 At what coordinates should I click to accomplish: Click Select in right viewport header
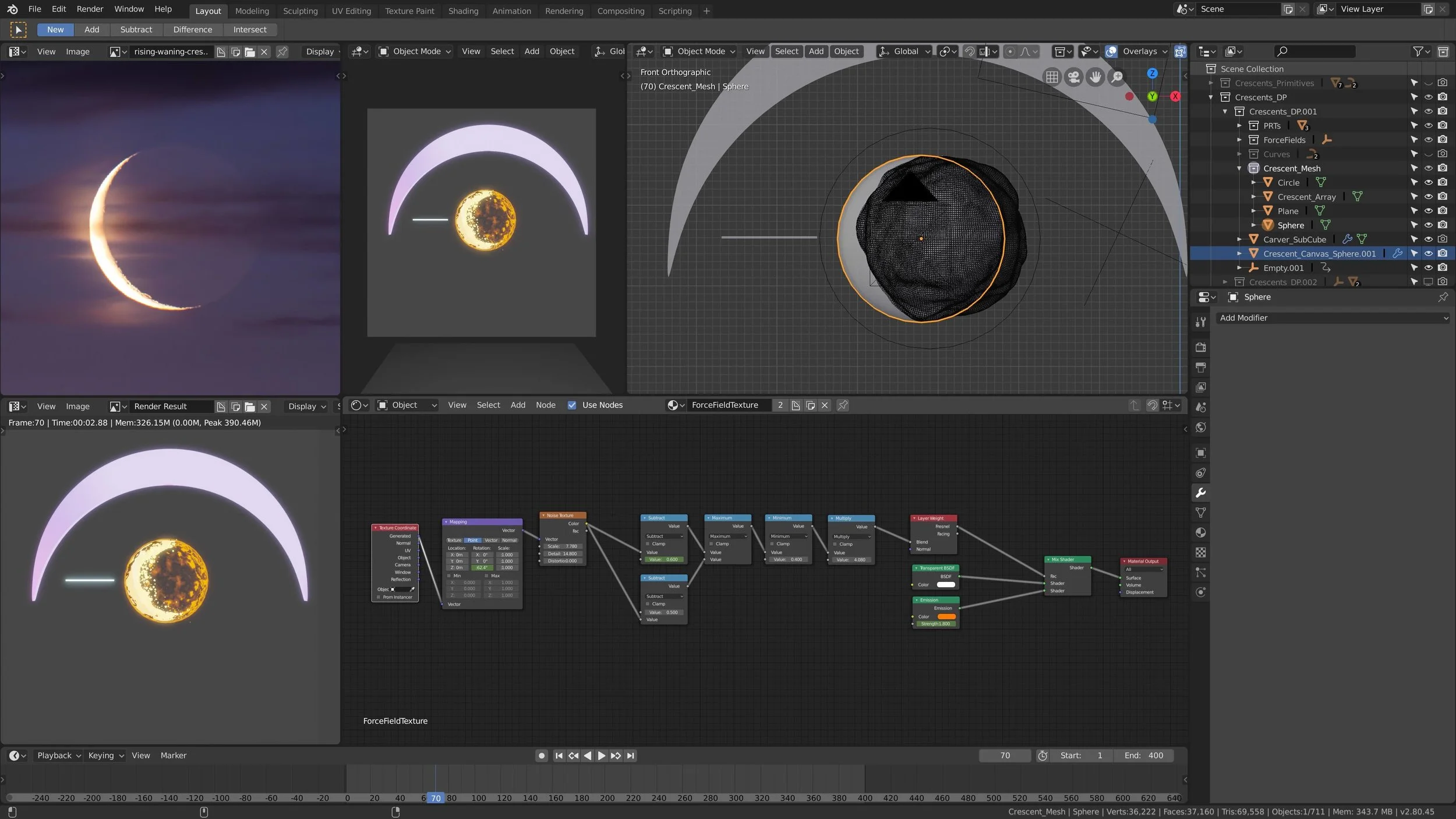tap(786, 52)
